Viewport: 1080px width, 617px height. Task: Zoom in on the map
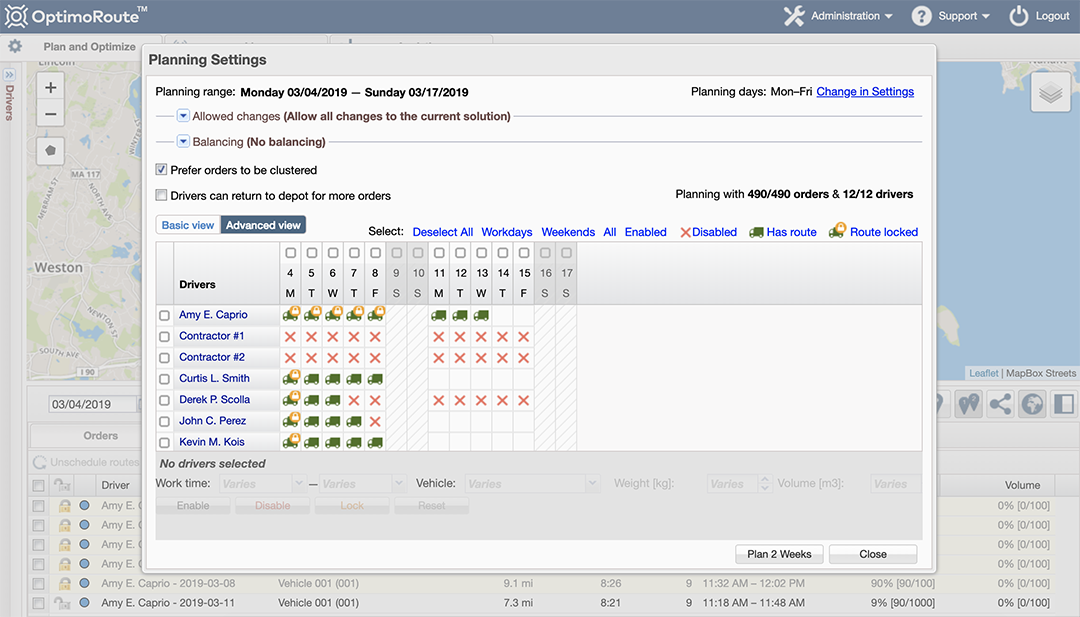click(x=51, y=88)
